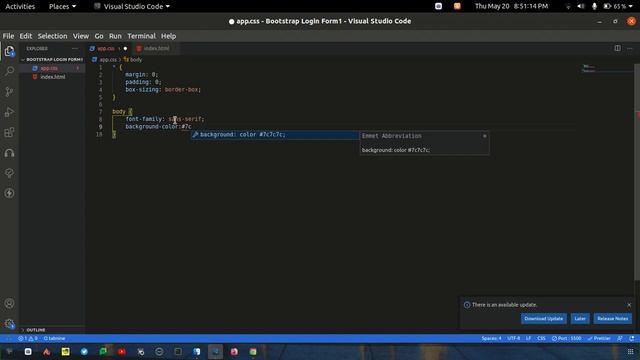Open the YouTube icon in the dock
This screenshot has width=640, height=360.
[x=122, y=351]
